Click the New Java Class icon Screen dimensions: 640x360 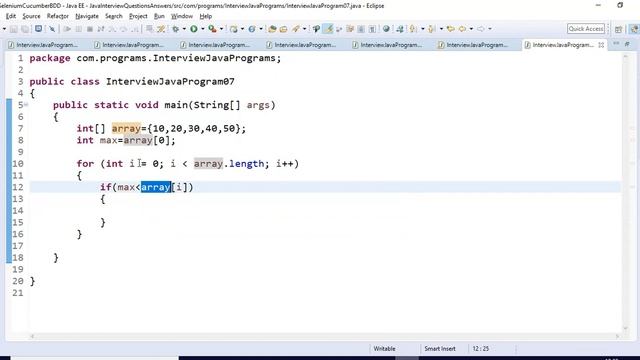pos(252,29)
